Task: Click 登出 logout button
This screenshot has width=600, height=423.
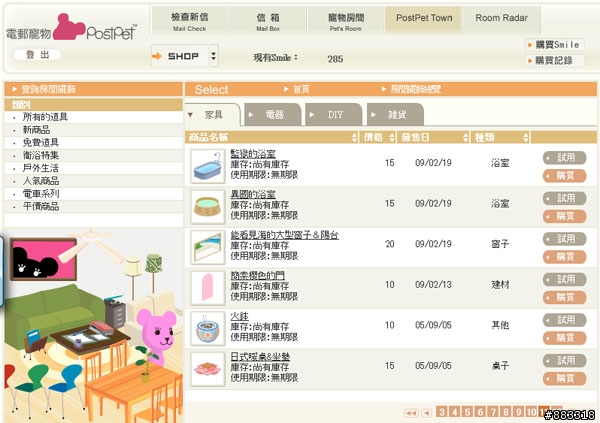Action: coord(37,55)
